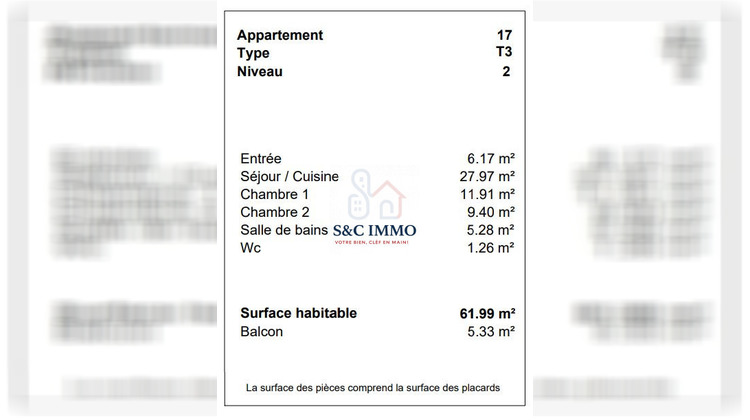This screenshot has width=750, height=420.
Task: Click the footnote about placards surface
Action: (x=373, y=387)
